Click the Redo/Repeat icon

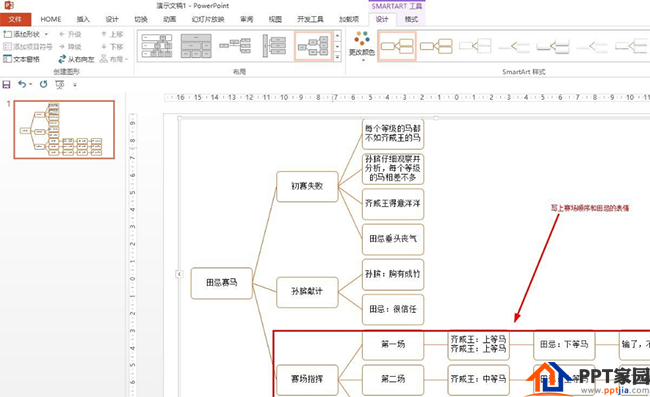tap(43, 85)
